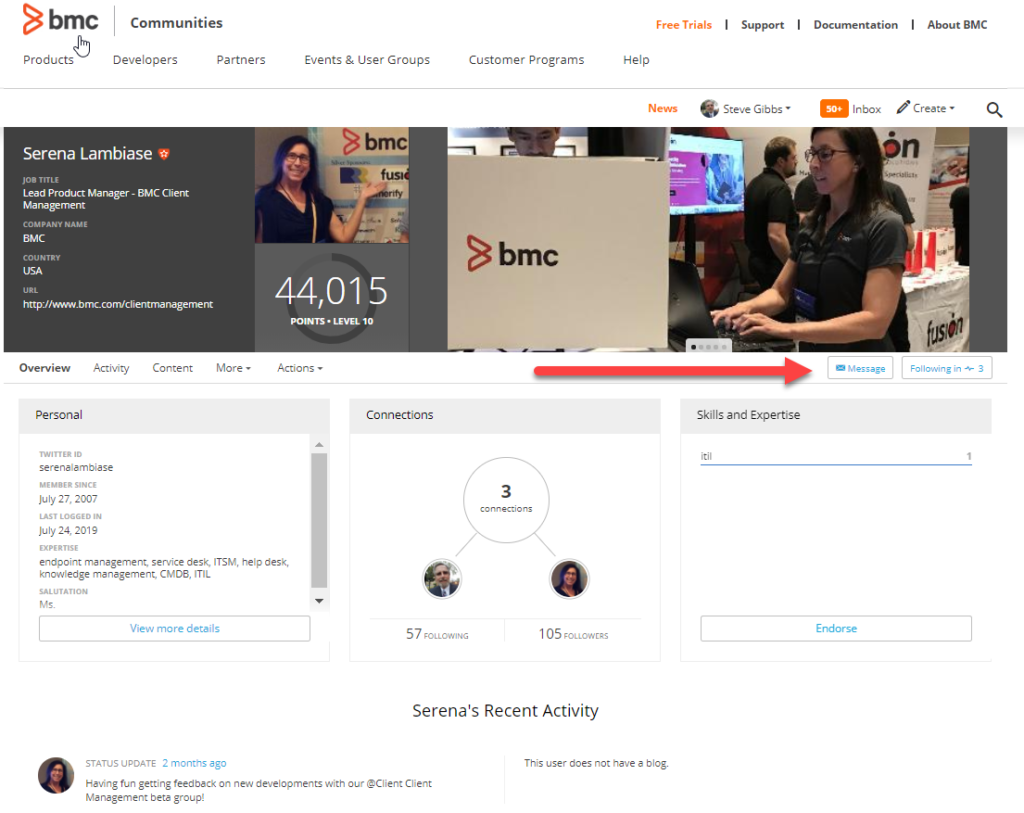Click the badge icon beside Serena Lambiase

pyautogui.click(x=165, y=154)
